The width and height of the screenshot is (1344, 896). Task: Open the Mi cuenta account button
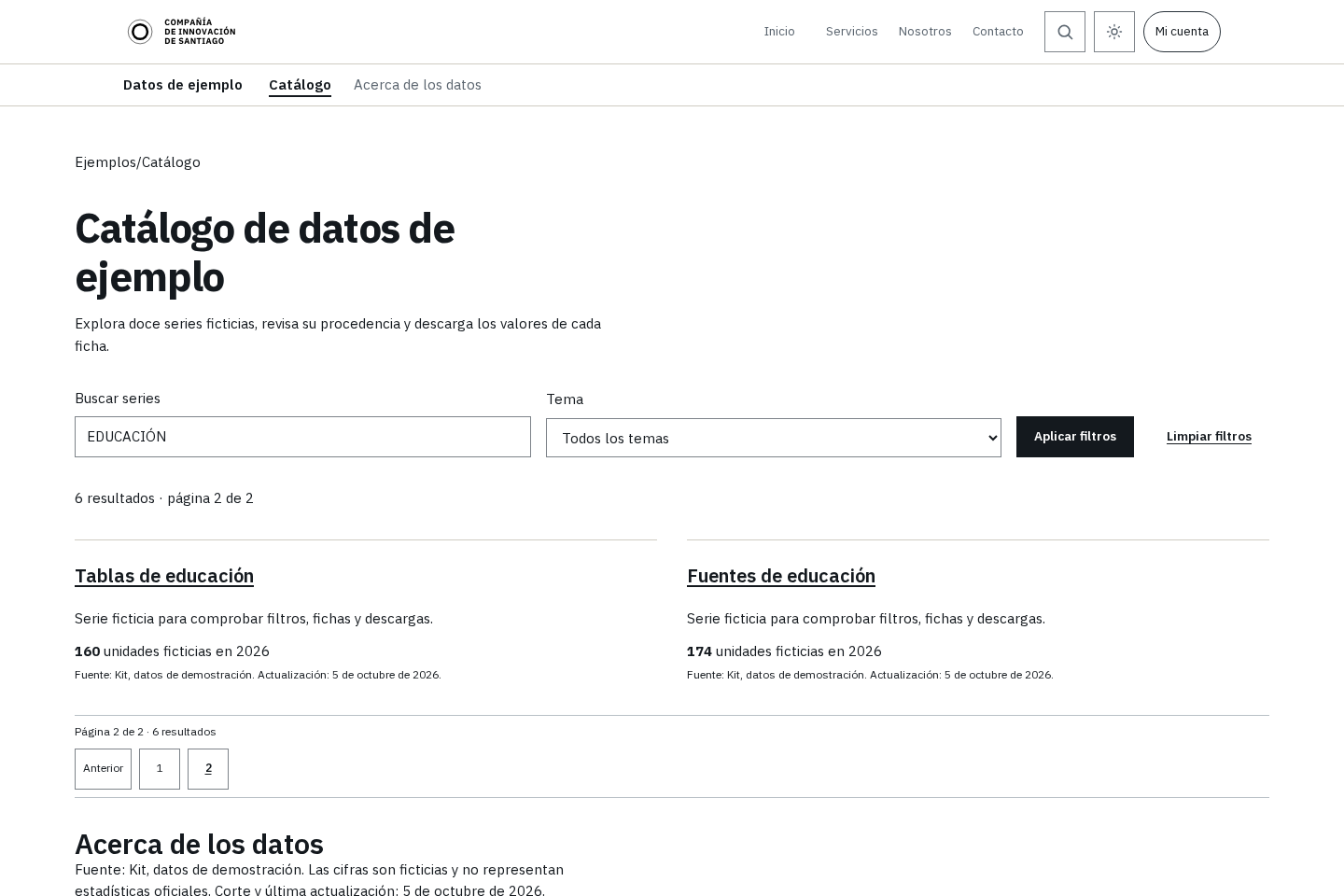click(1182, 32)
